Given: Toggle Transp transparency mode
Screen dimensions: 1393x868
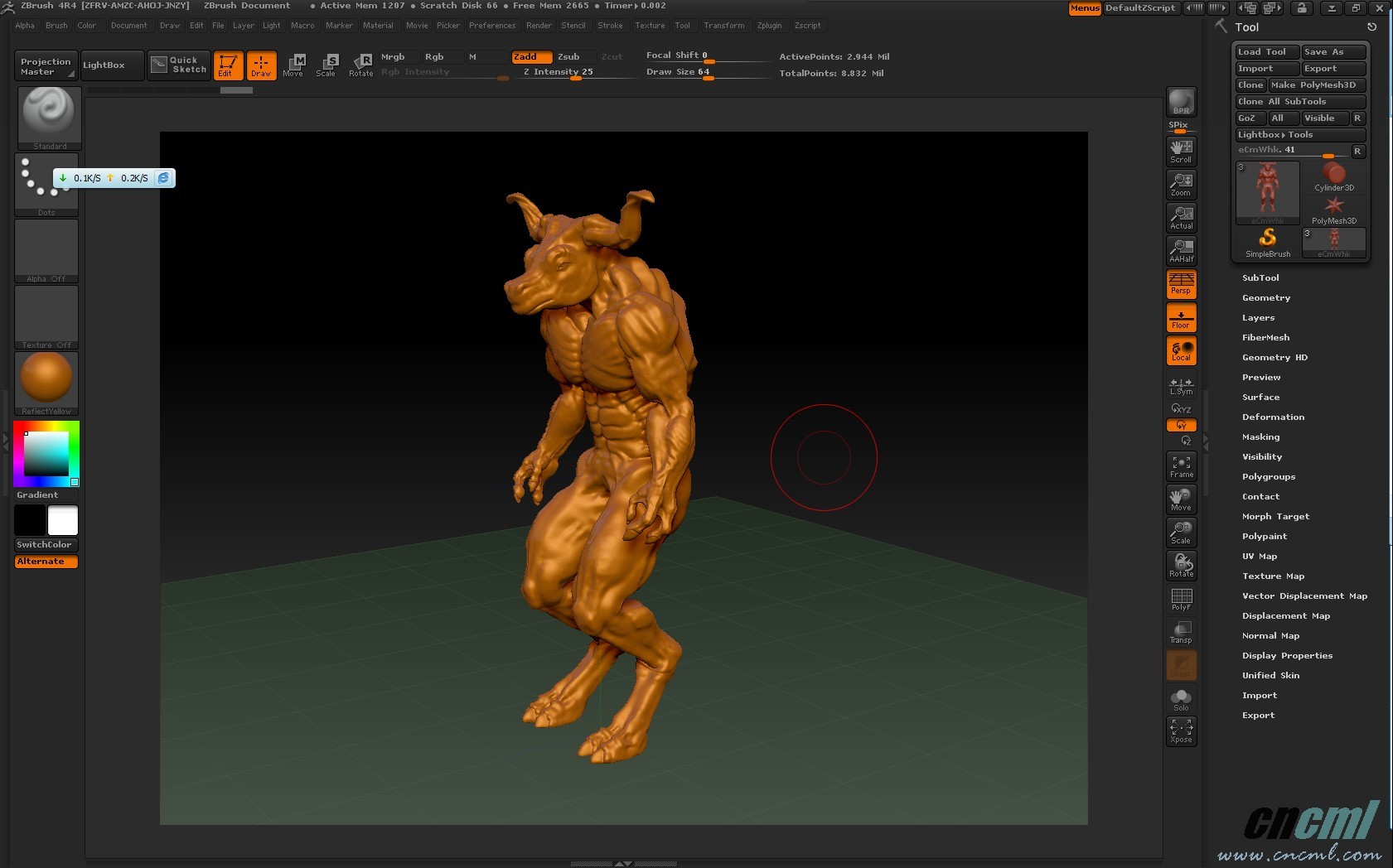Looking at the screenshot, I should (x=1181, y=631).
